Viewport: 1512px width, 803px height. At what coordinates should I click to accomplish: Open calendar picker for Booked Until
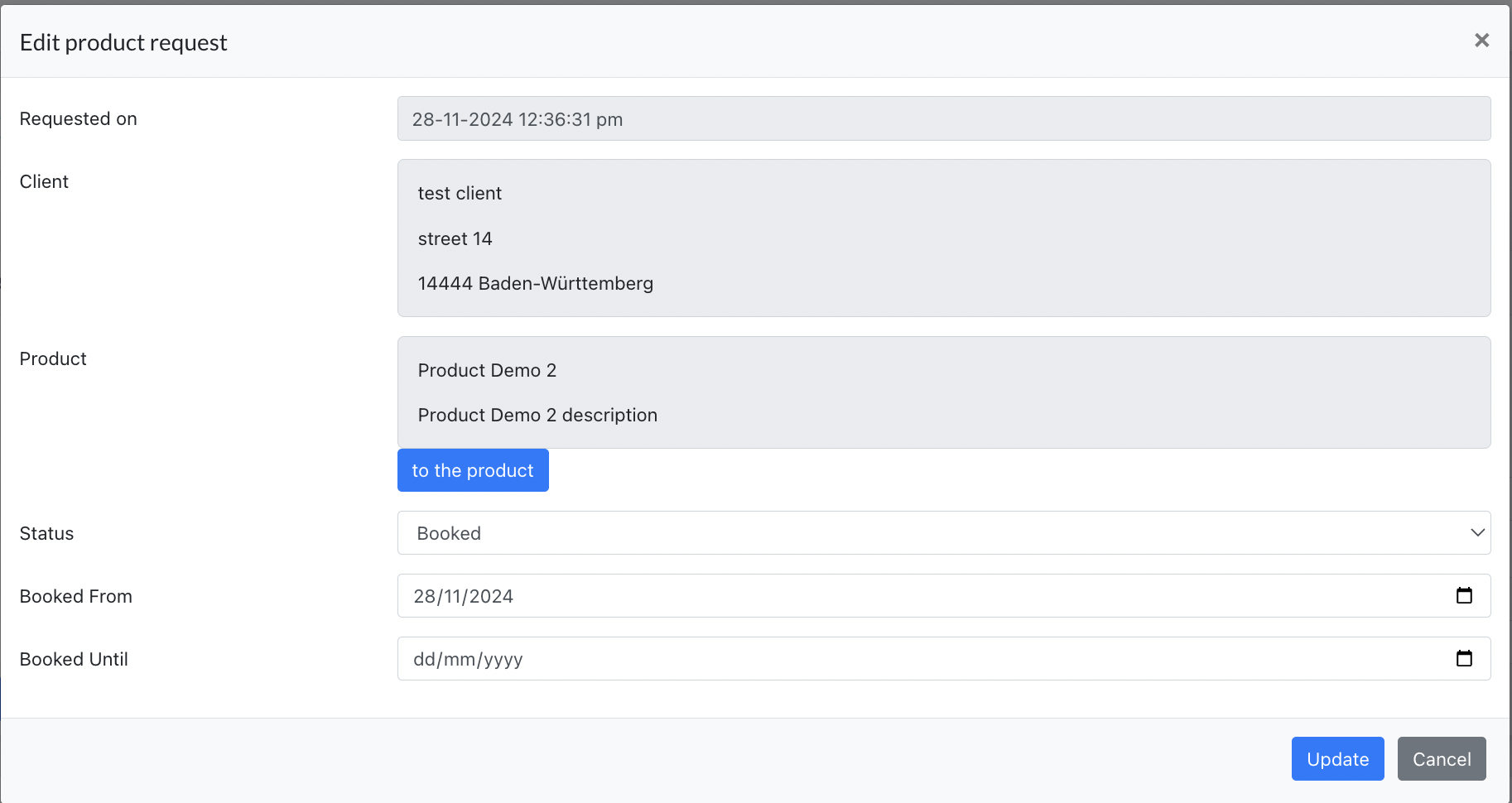1464,658
